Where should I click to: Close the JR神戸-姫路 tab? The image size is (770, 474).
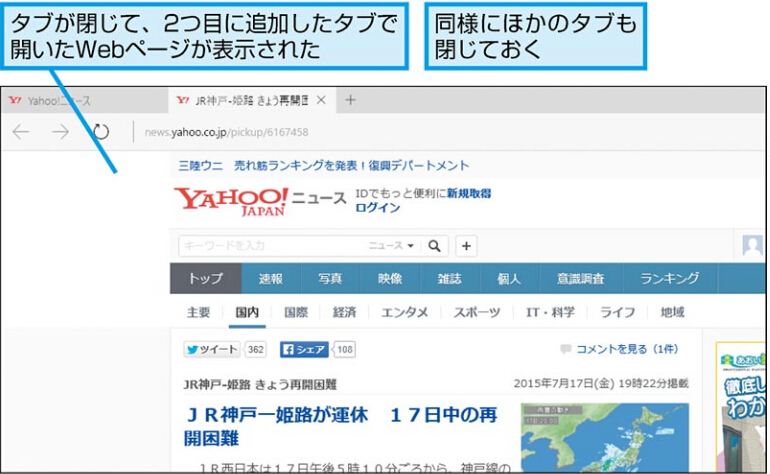[x=321, y=100]
